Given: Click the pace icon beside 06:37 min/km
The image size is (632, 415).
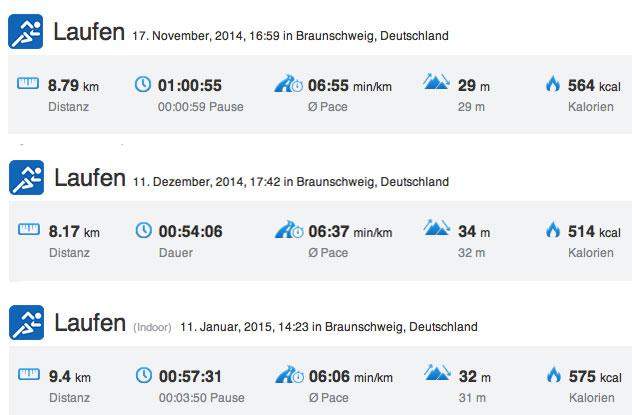Looking at the screenshot, I should pyautogui.click(x=289, y=229).
